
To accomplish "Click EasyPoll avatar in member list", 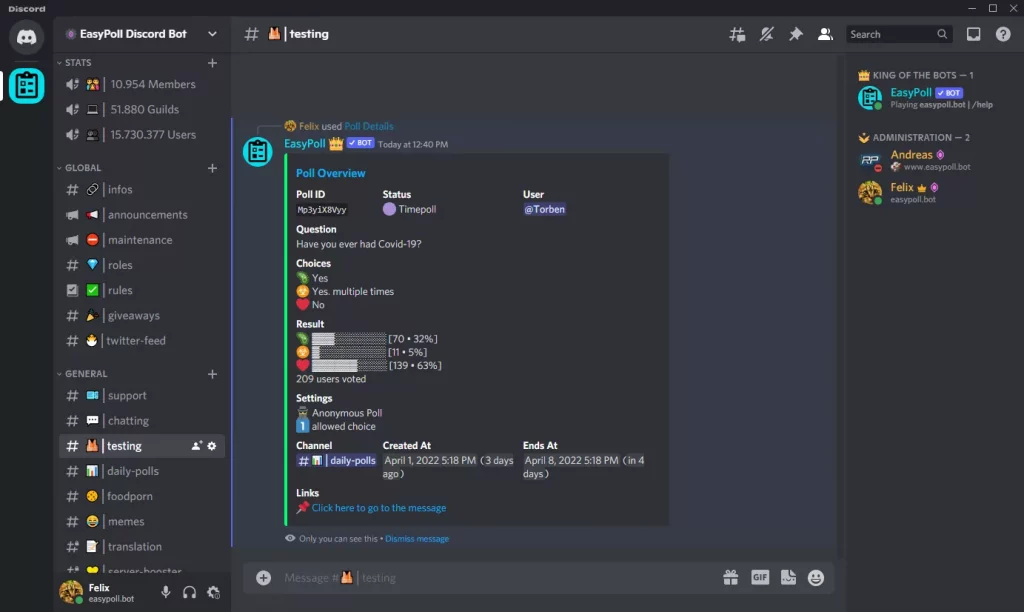I will (x=870, y=98).
